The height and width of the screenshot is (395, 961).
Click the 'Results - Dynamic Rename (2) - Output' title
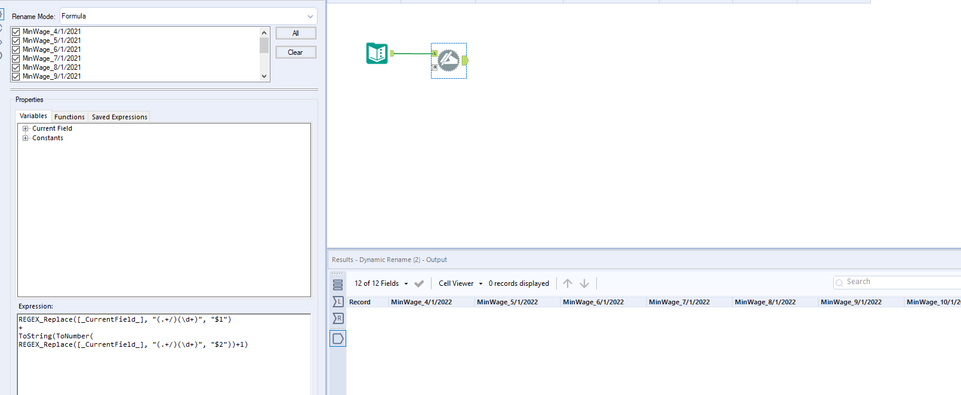pyautogui.click(x=389, y=259)
